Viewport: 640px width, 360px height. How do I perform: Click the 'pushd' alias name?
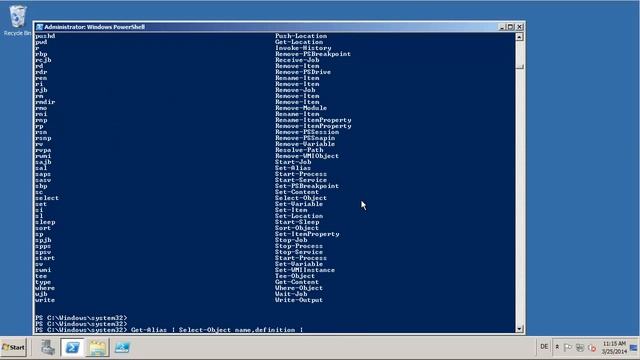[x=45, y=36]
